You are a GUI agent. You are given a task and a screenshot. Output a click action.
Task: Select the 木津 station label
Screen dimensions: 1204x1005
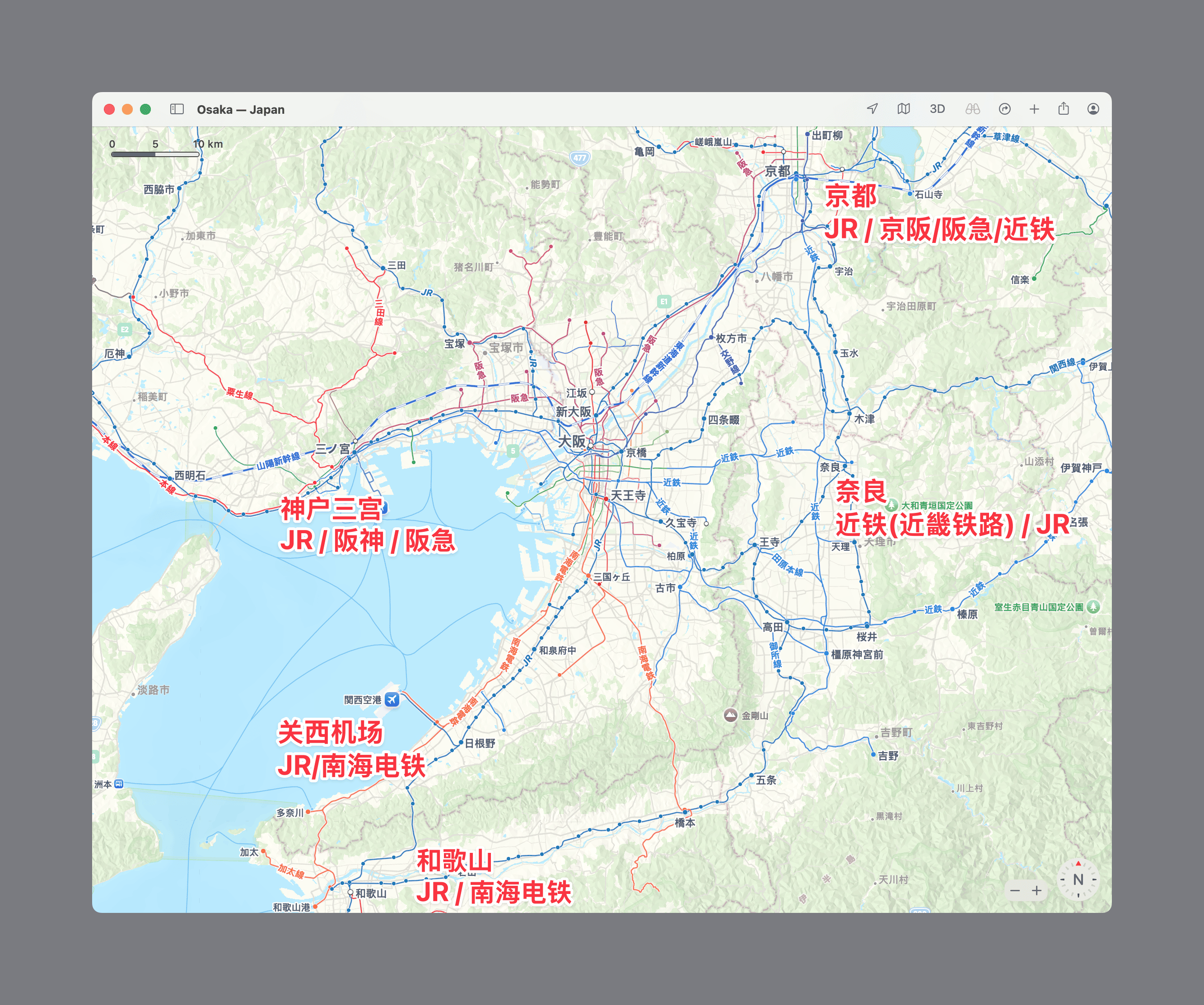[x=864, y=419]
